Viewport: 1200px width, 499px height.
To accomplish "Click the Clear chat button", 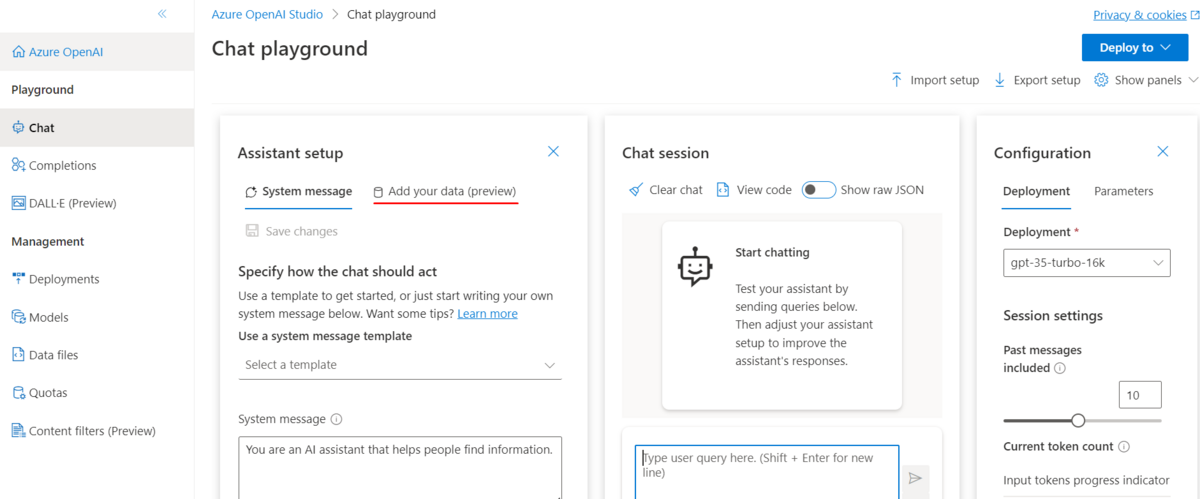I will tap(666, 190).
